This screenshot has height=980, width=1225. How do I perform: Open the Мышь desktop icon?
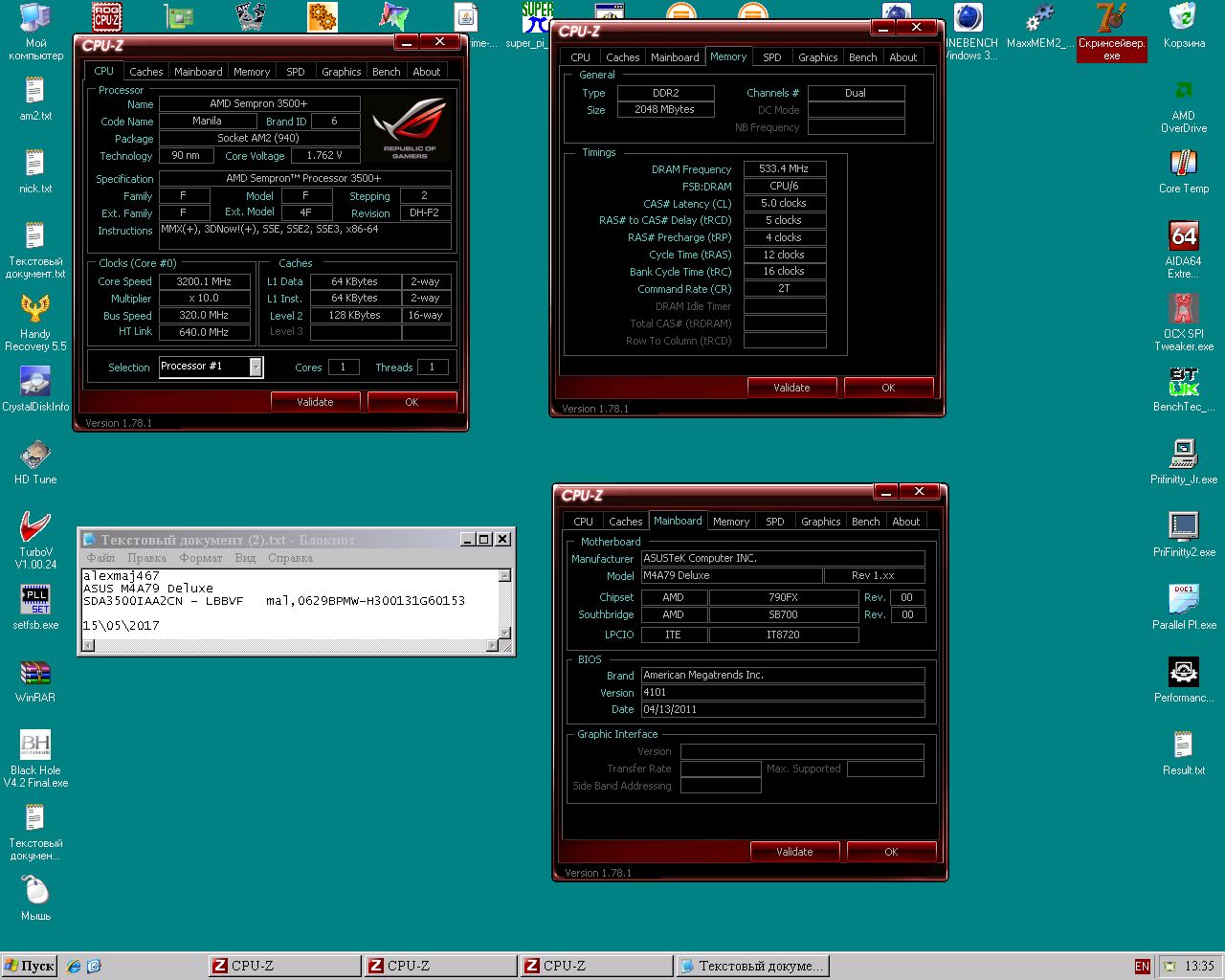pos(35,899)
